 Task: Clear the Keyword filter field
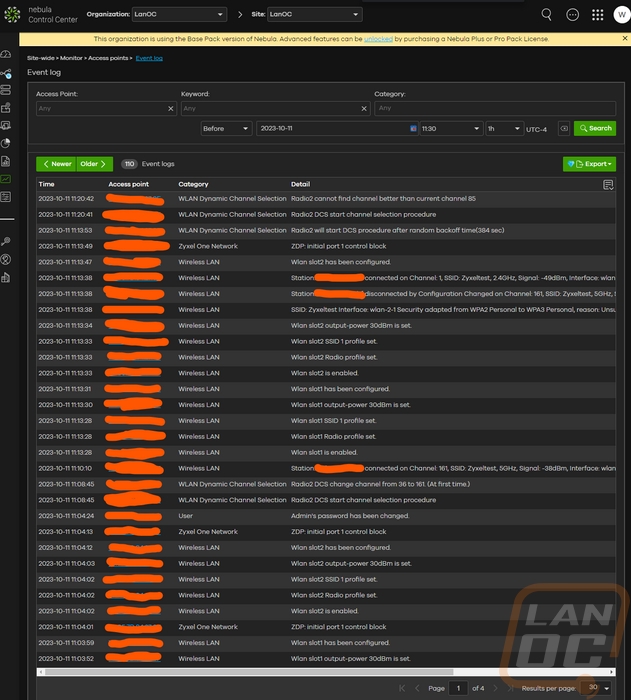coord(364,108)
